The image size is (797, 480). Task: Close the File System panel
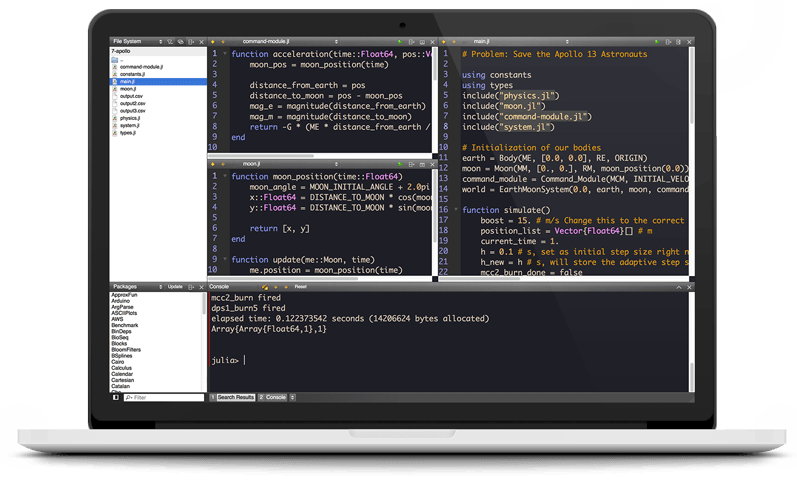tap(199, 43)
